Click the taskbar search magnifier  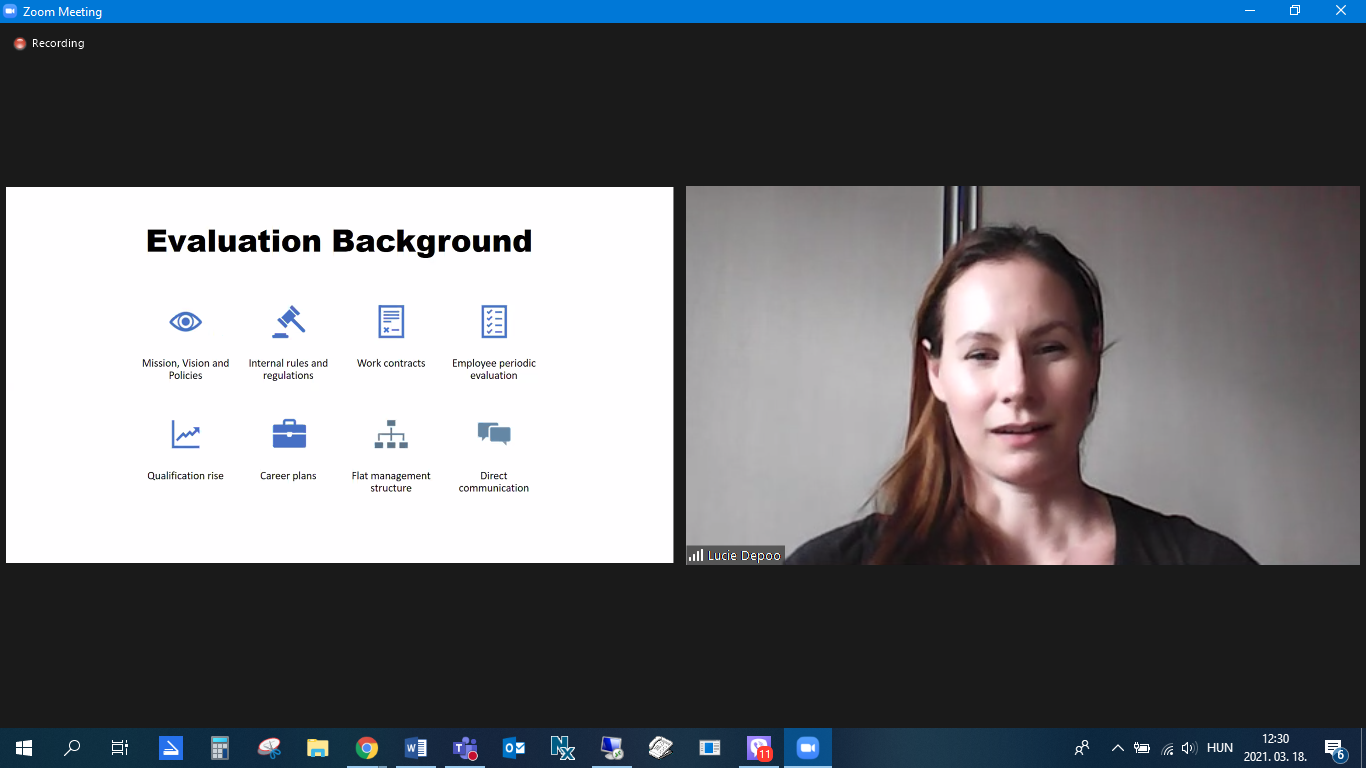point(72,748)
